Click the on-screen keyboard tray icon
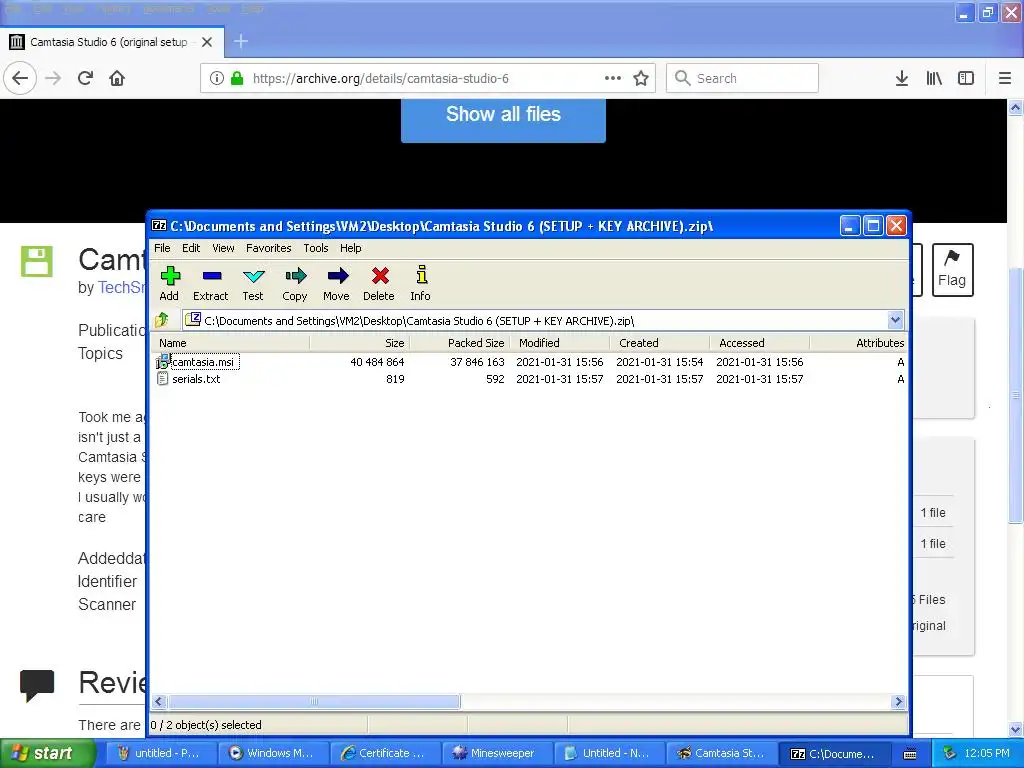The width and height of the screenshot is (1024, 768). pyautogui.click(x=910, y=754)
